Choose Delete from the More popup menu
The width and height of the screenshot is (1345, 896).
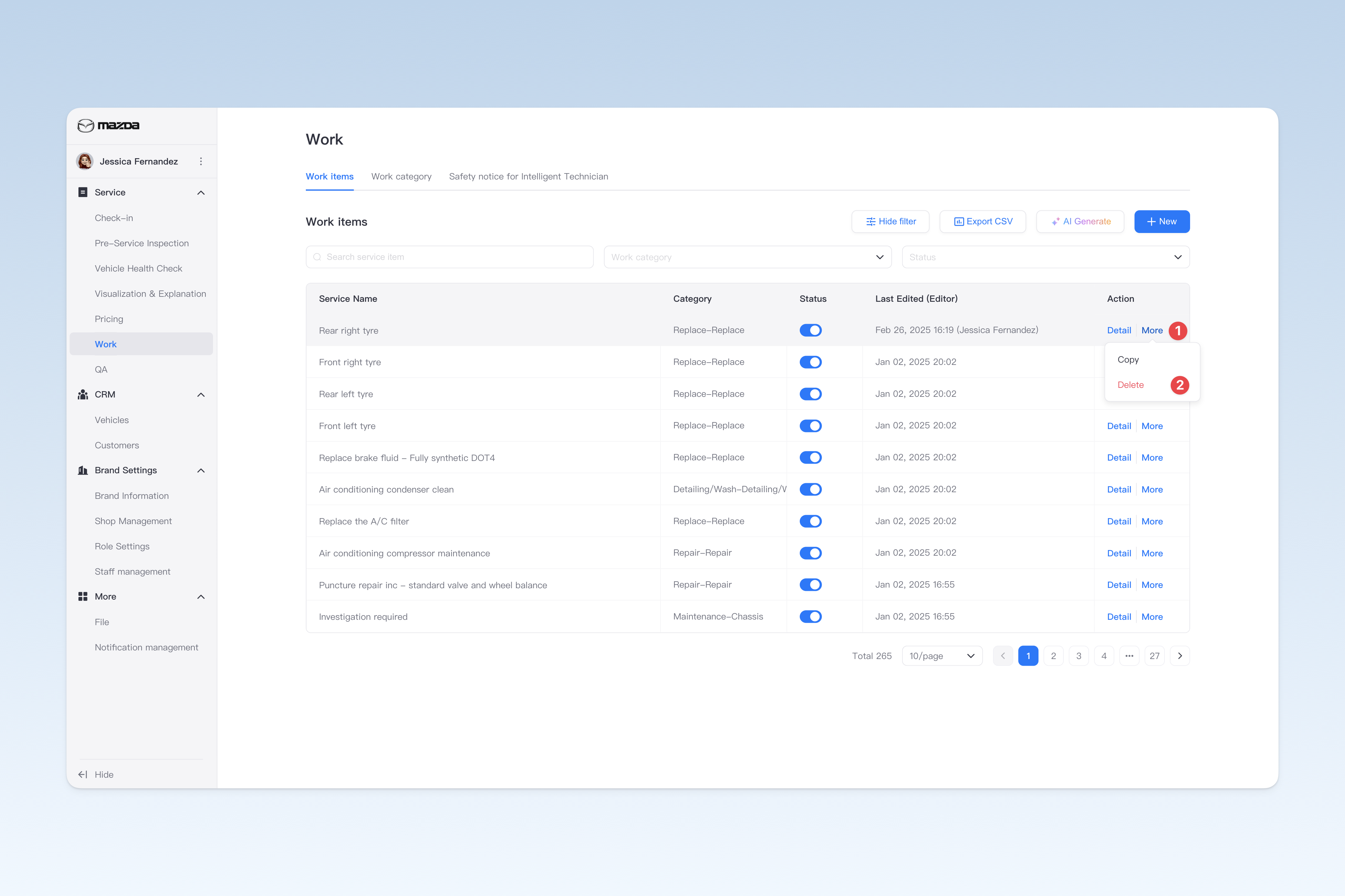click(1131, 385)
